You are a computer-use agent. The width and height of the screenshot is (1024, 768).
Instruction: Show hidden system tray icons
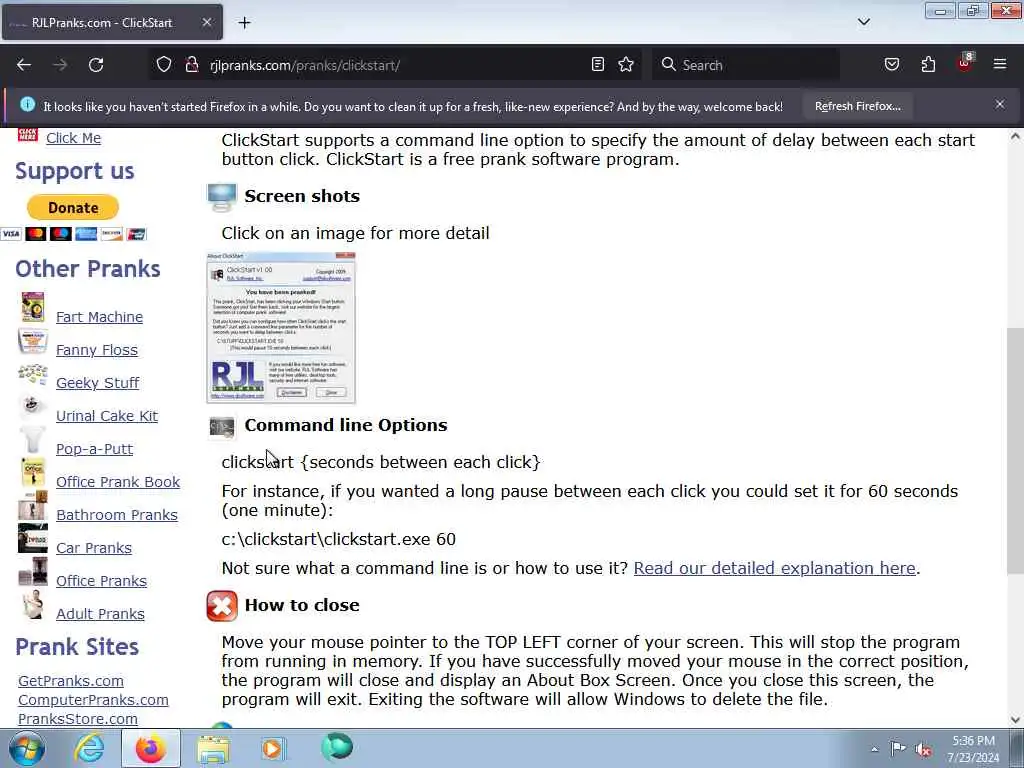874,749
